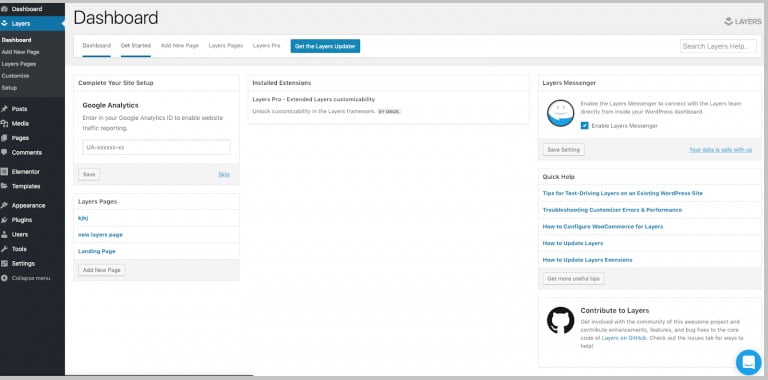Click the Dashboard gauge icon in sidebar
This screenshot has height=380, width=768.
click(4, 9)
